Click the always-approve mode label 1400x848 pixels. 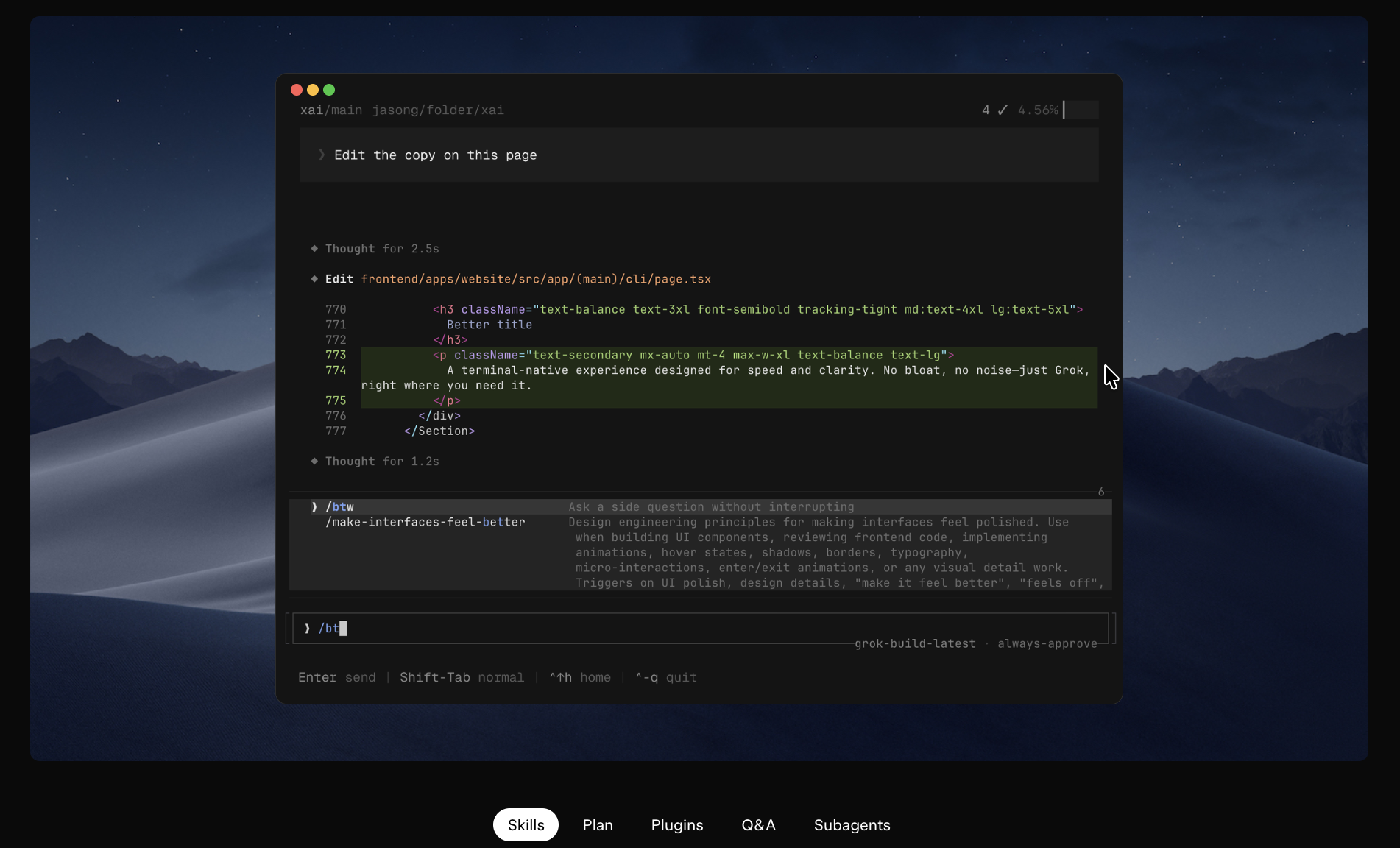click(1047, 643)
